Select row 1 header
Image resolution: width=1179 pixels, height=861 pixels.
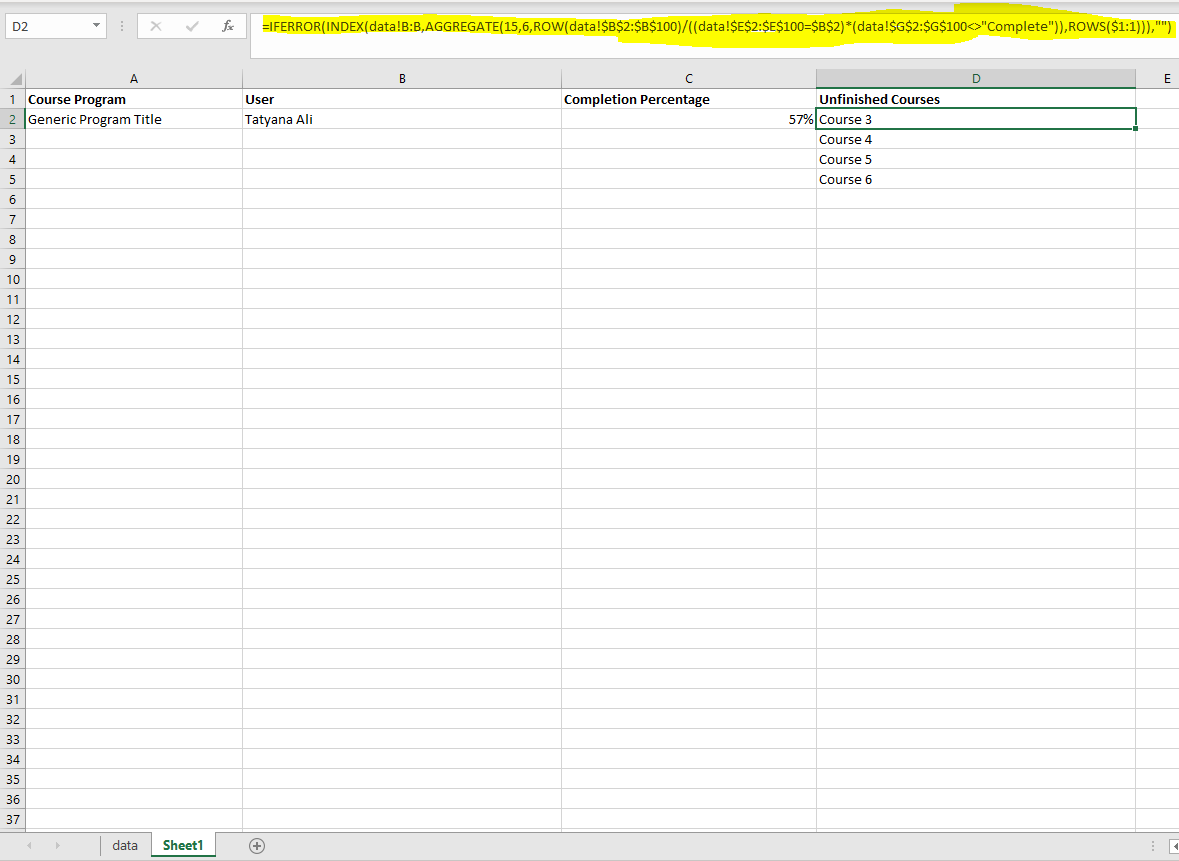pyautogui.click(x=13, y=99)
